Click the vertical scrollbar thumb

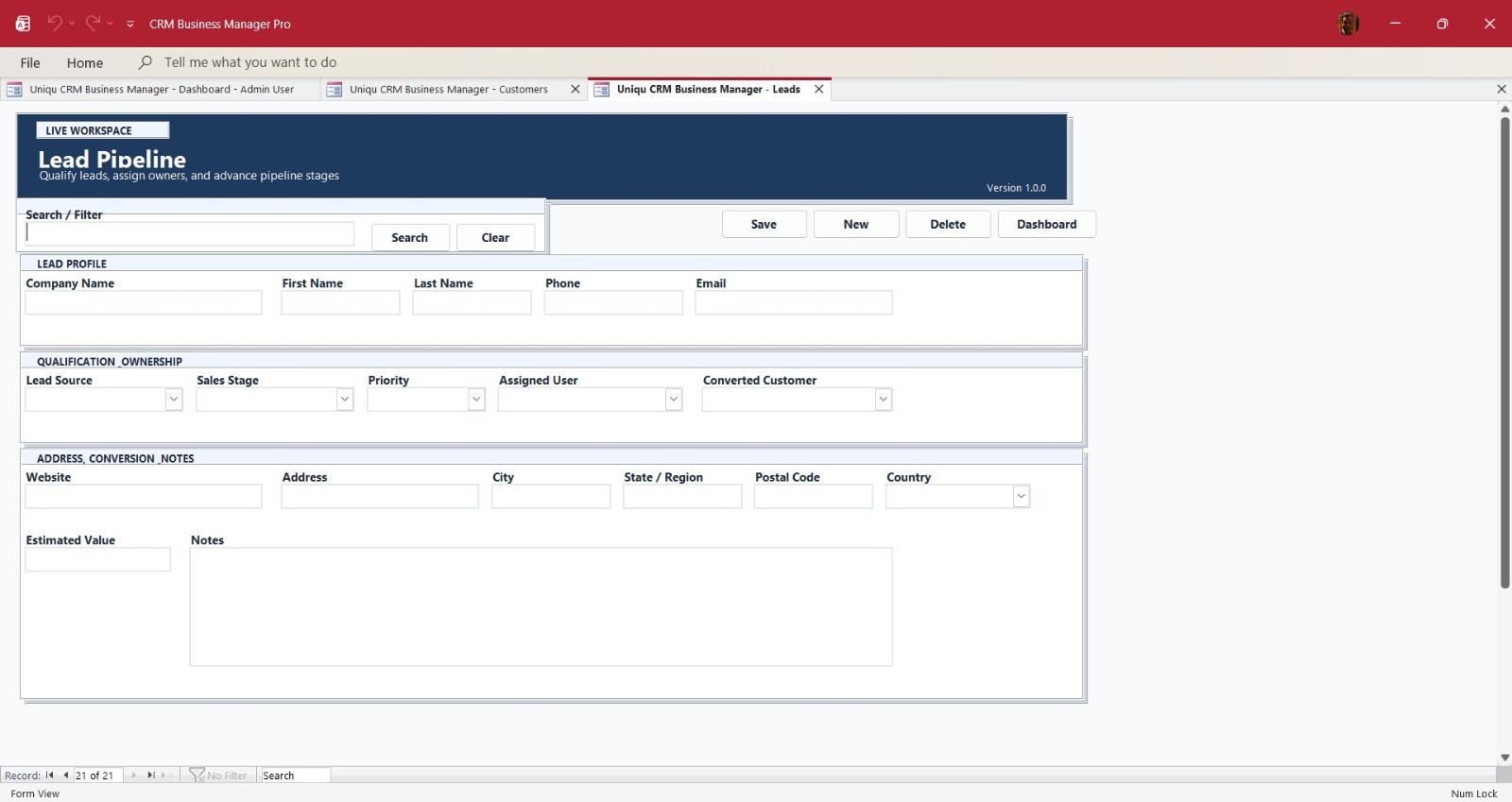[x=1504, y=351]
